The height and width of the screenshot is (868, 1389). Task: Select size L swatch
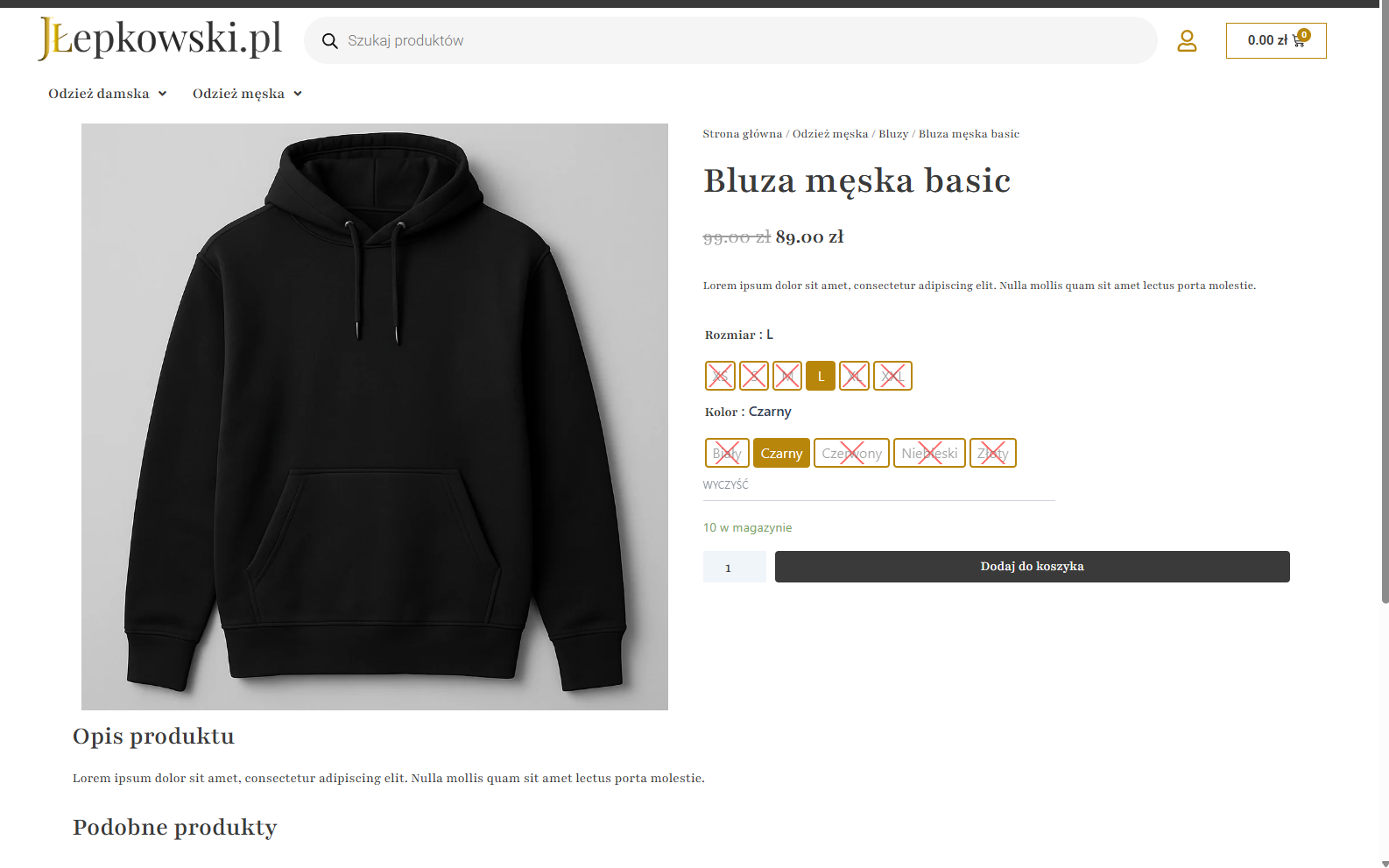pyautogui.click(x=821, y=376)
